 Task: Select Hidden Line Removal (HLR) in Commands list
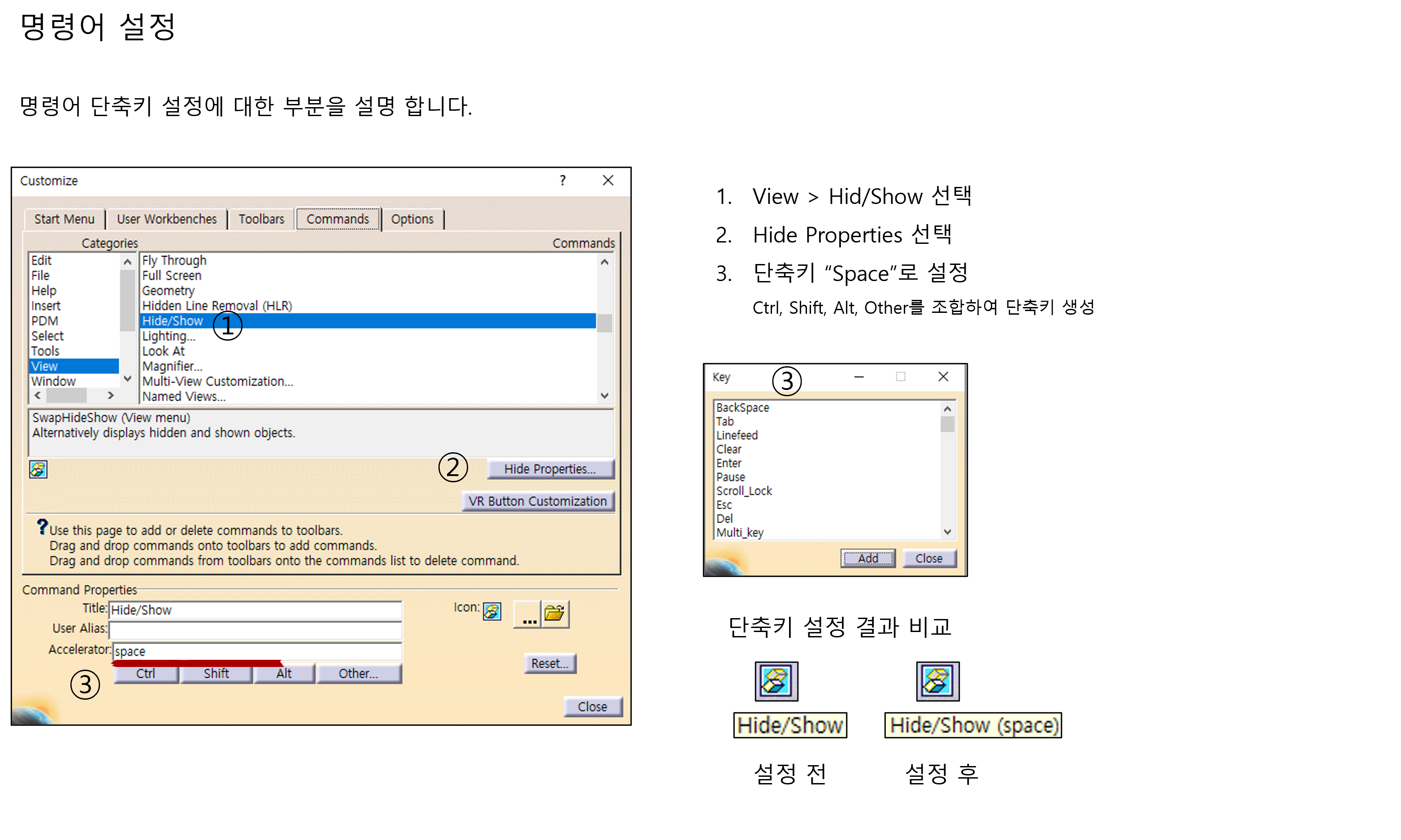click(x=217, y=305)
